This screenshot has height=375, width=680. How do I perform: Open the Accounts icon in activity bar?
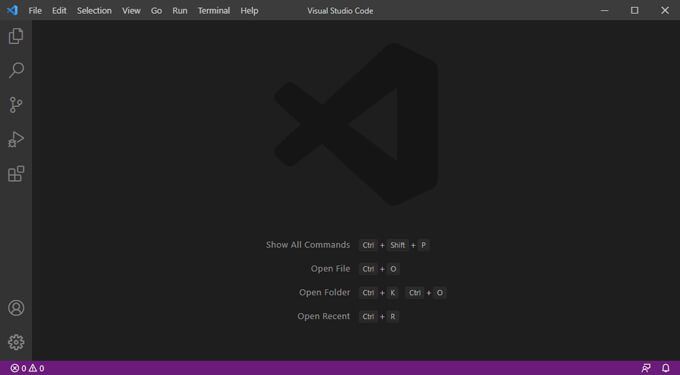(x=16, y=308)
